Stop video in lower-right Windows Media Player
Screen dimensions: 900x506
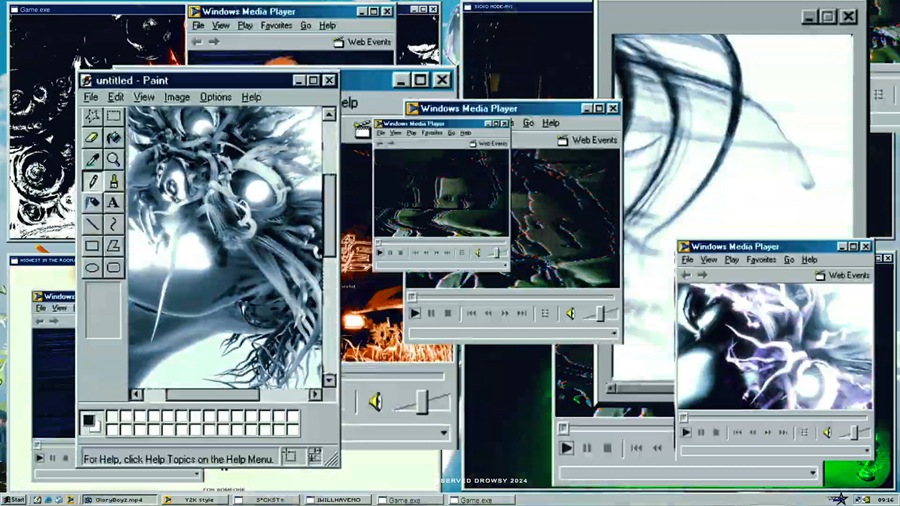pyautogui.click(x=716, y=433)
